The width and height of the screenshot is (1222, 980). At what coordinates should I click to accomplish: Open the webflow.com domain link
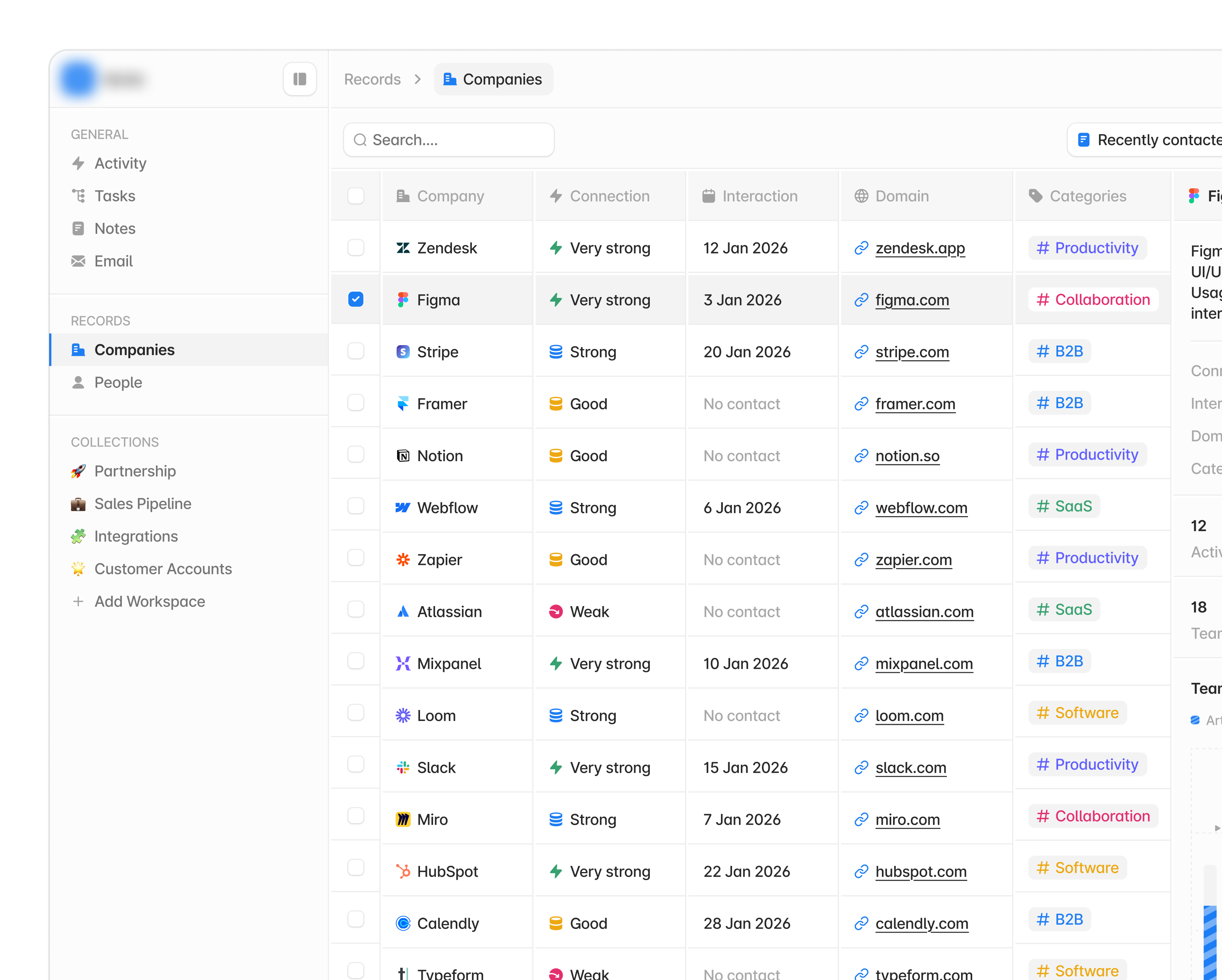point(921,508)
